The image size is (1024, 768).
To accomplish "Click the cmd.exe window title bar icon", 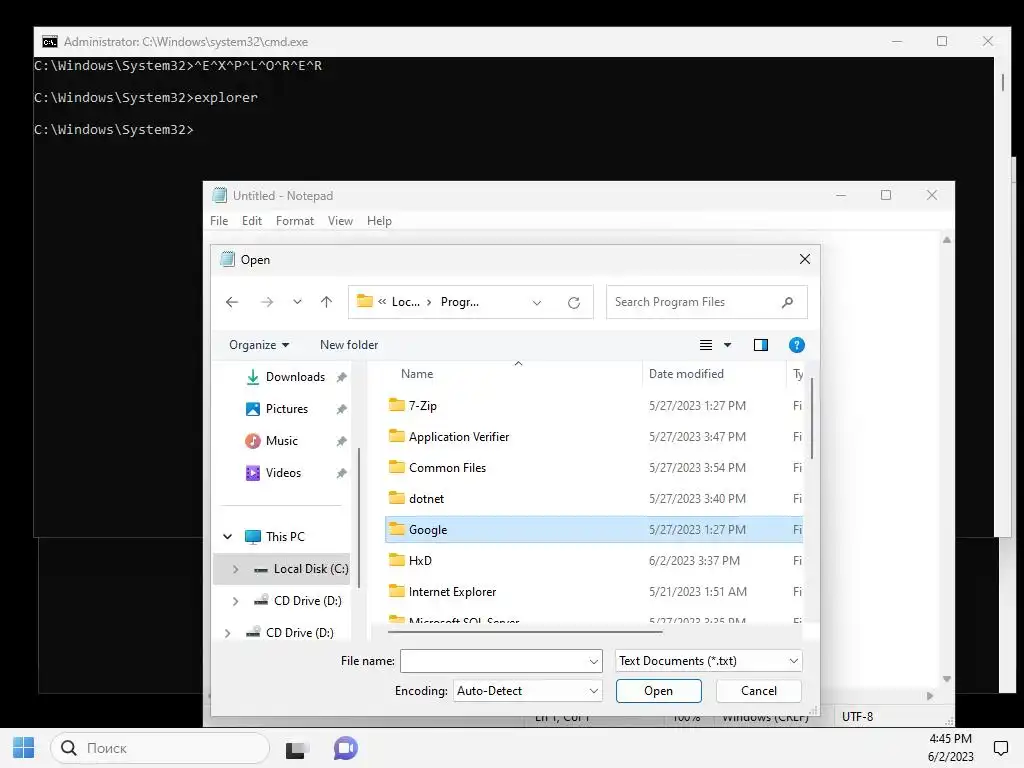I will point(50,42).
